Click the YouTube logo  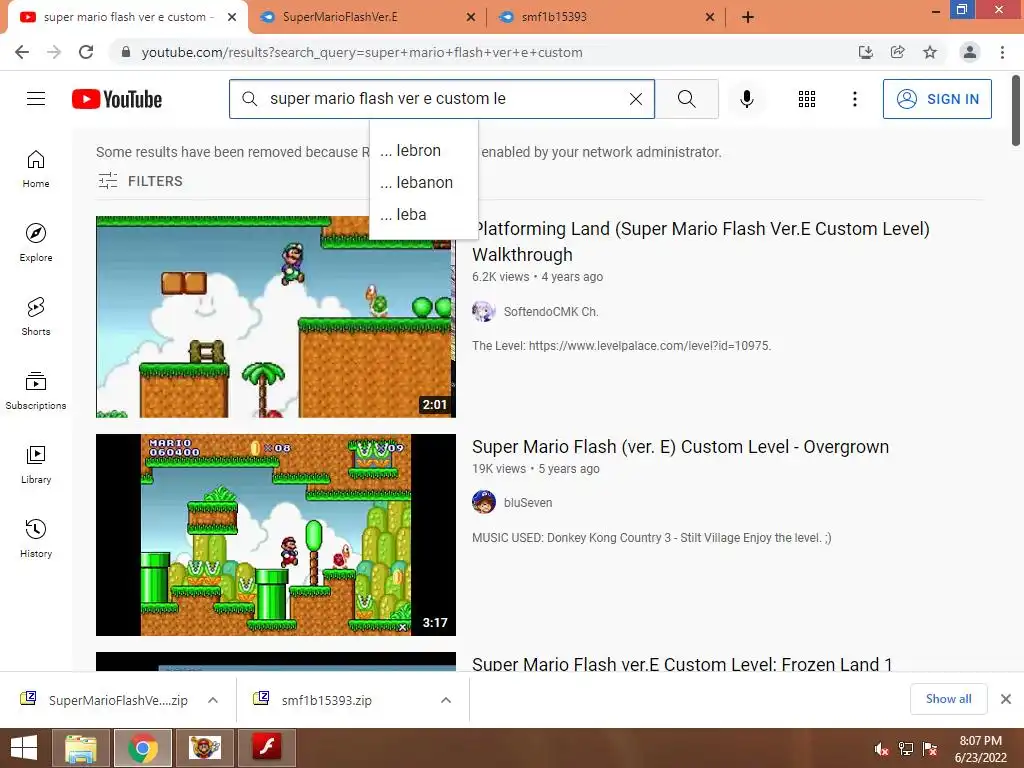117,99
